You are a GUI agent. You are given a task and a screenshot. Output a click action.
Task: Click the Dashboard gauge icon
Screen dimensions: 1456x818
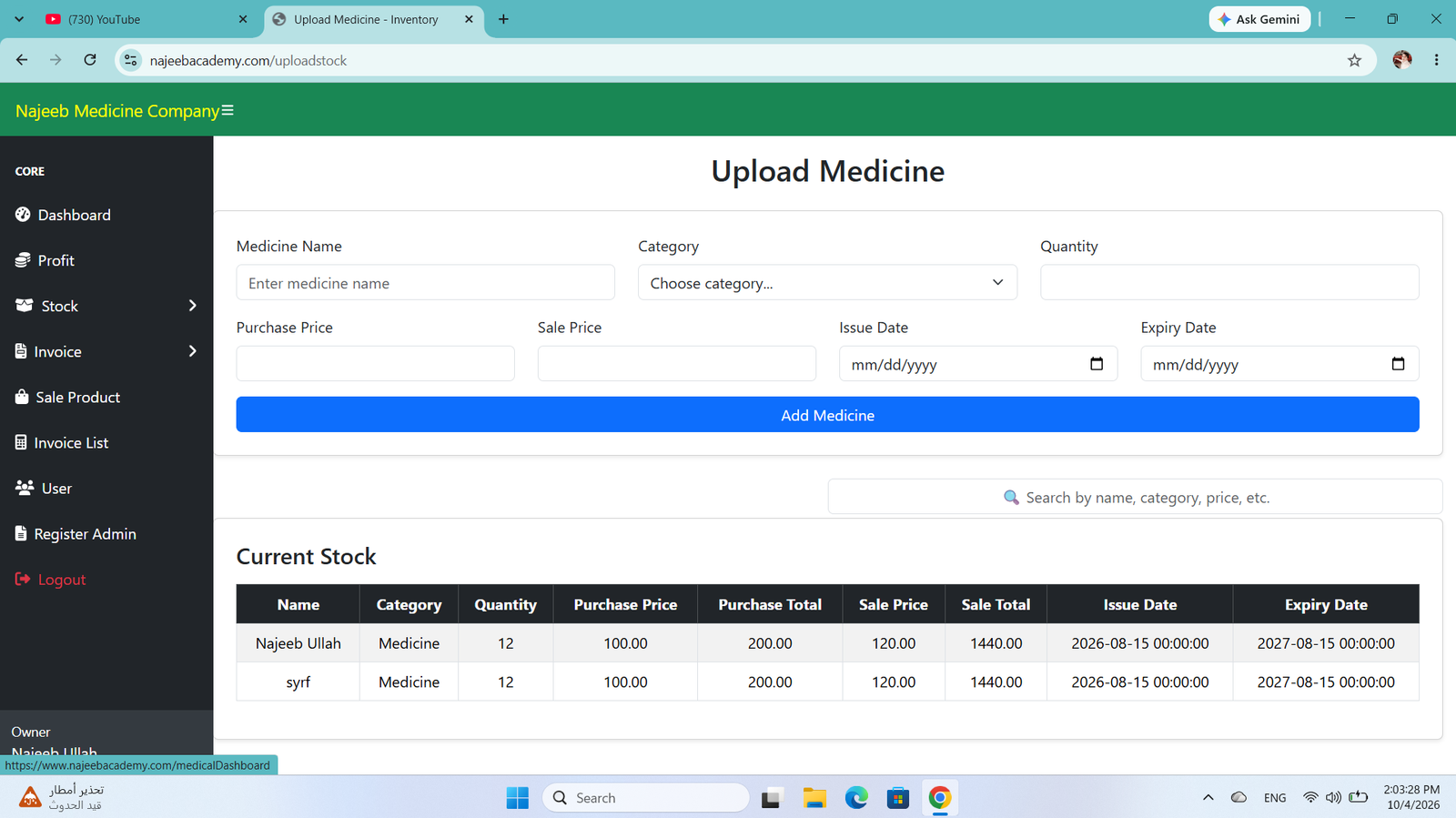click(x=23, y=215)
